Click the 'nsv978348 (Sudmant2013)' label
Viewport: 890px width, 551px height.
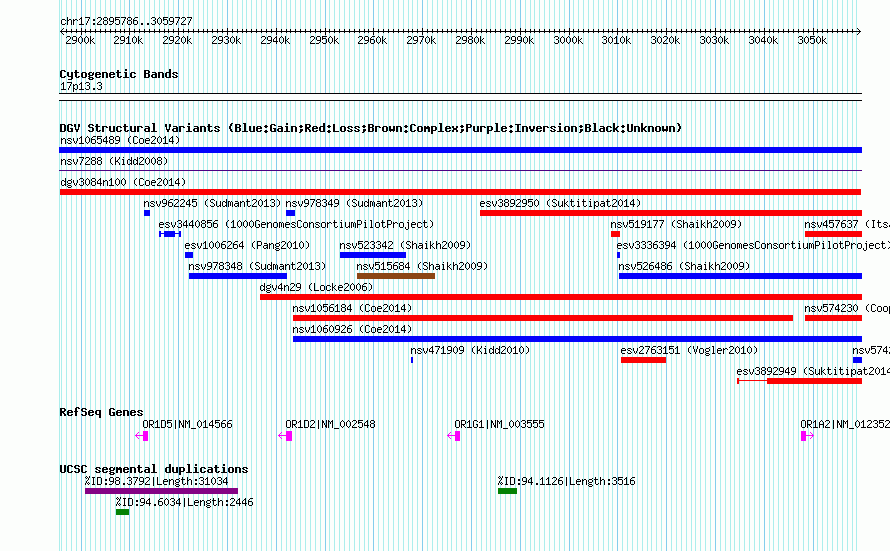pyautogui.click(x=258, y=266)
